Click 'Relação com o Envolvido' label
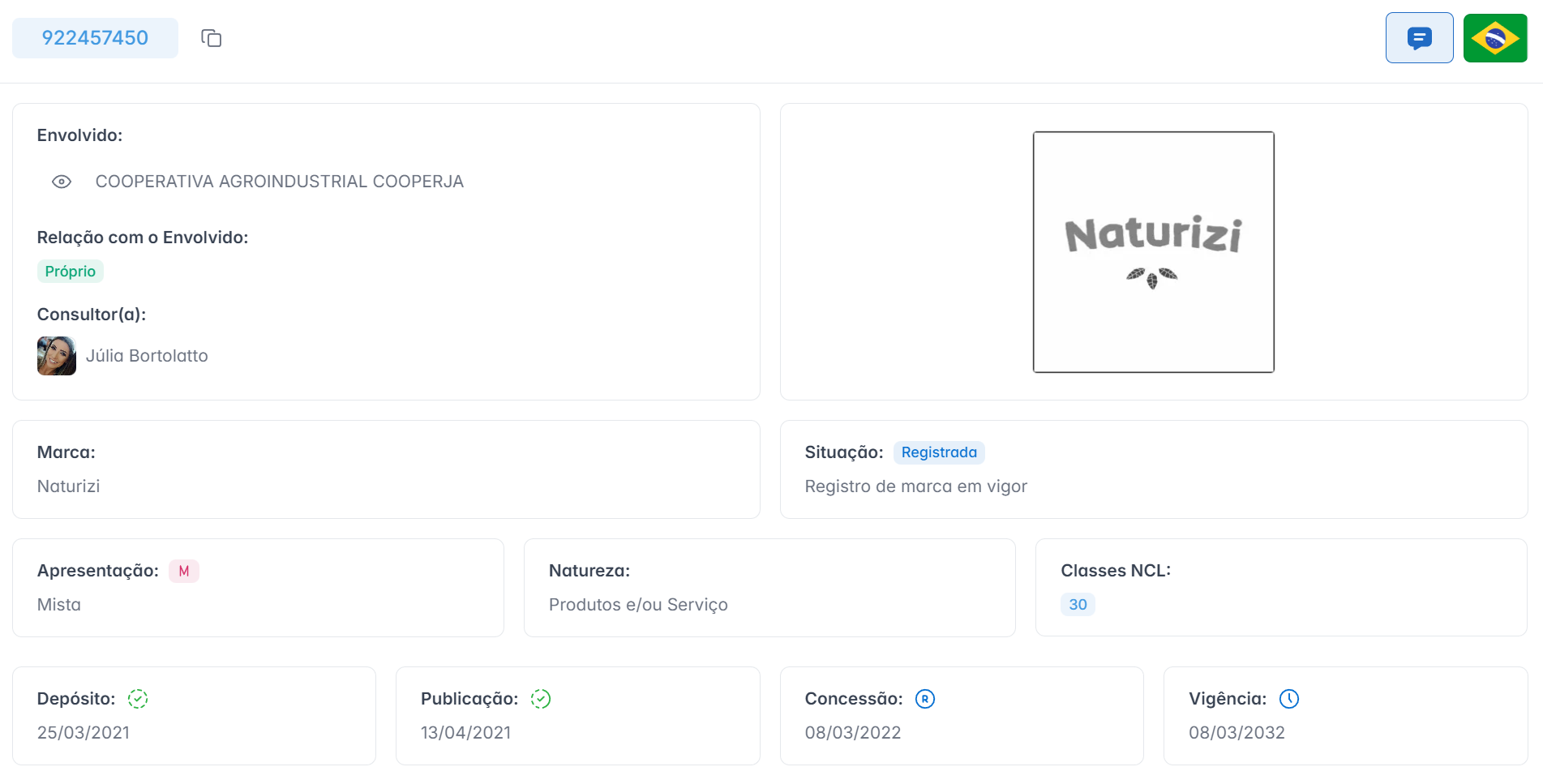 click(143, 238)
